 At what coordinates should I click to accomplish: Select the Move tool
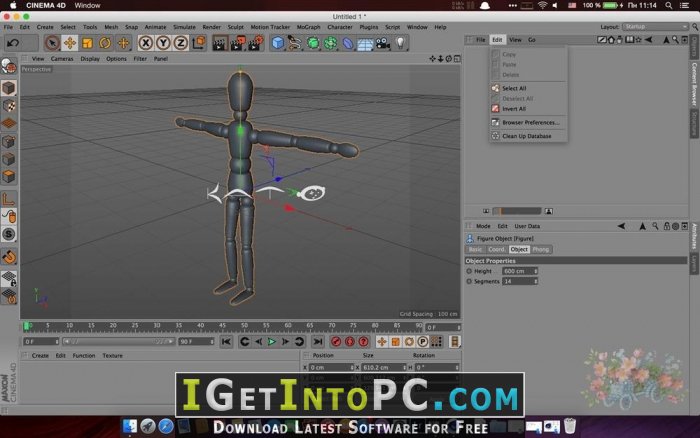[x=70, y=43]
